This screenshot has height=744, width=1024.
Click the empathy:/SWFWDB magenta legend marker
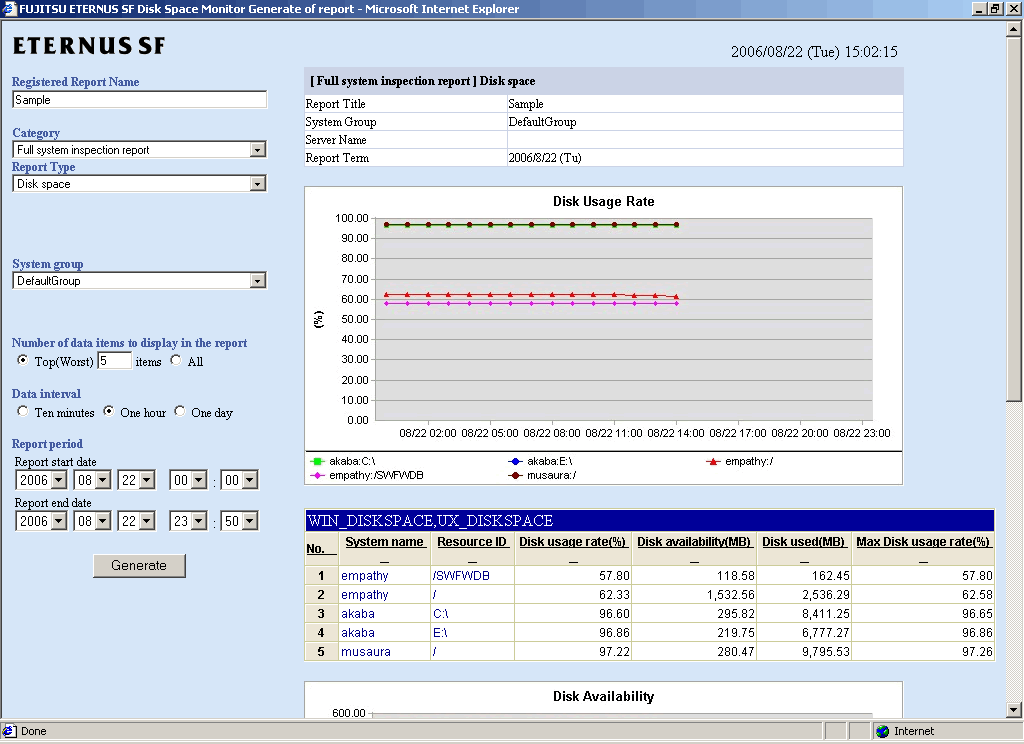[x=317, y=476]
